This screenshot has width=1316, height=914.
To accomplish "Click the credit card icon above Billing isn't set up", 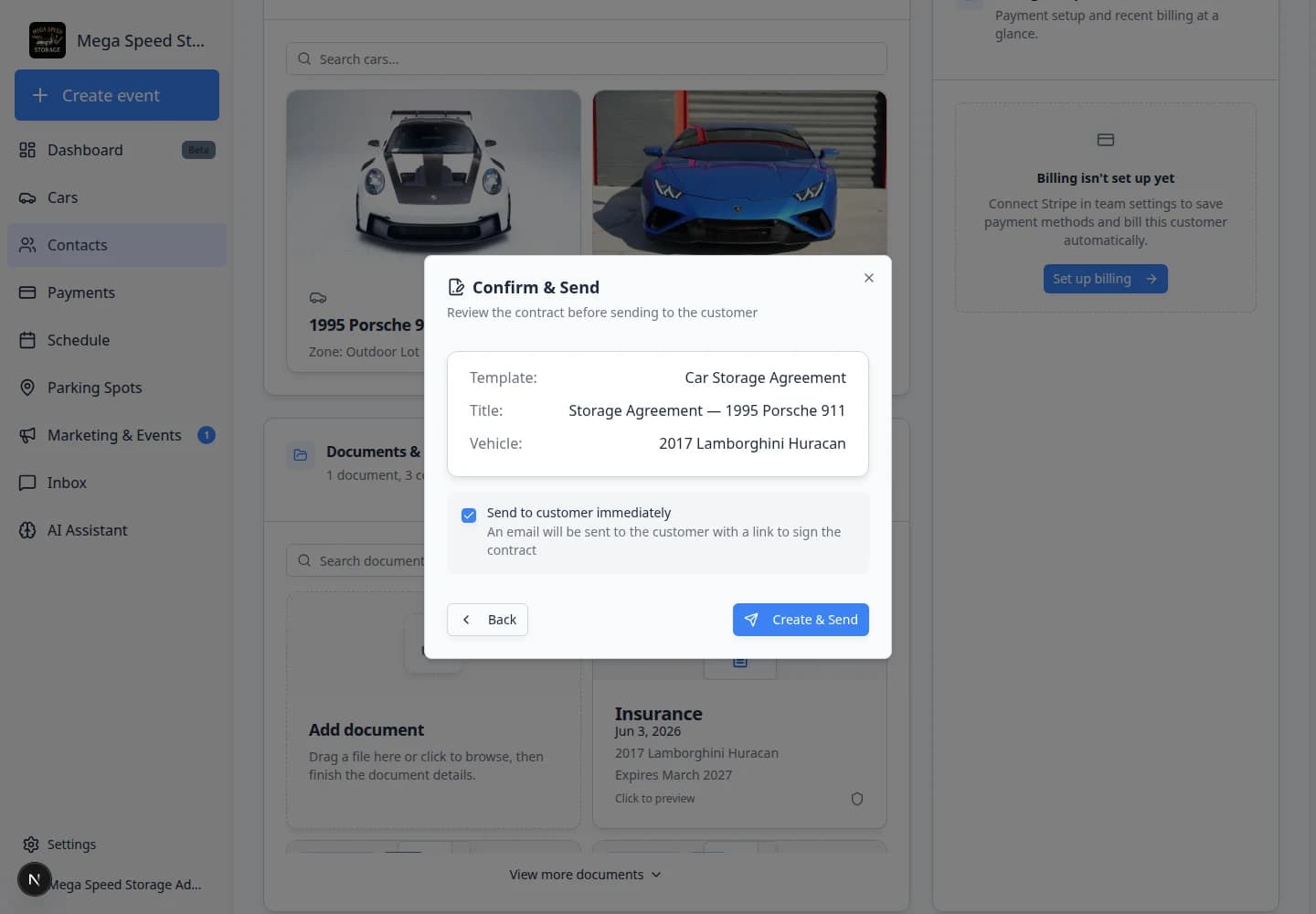I will pos(1106,140).
